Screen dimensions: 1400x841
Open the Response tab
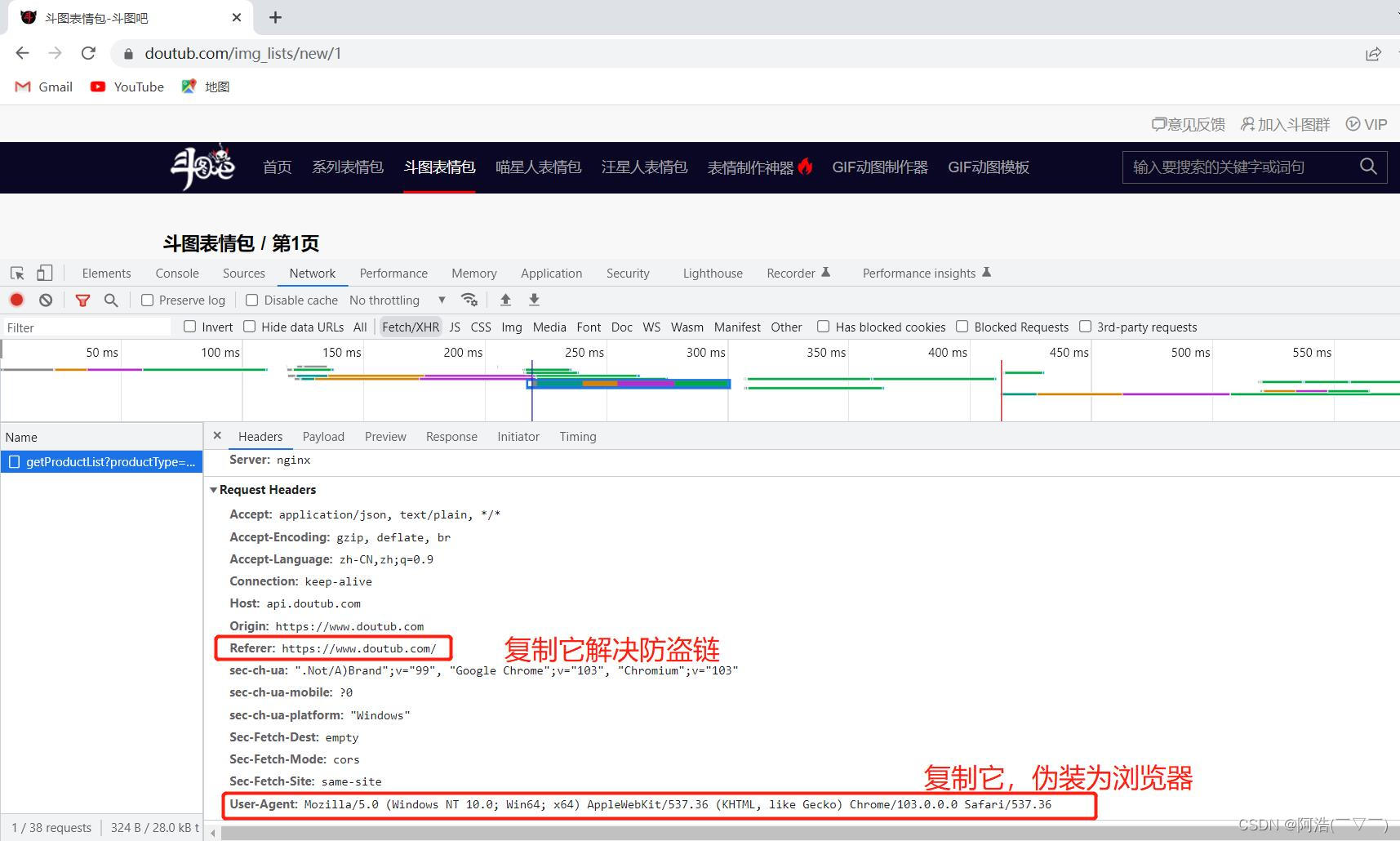(x=451, y=437)
